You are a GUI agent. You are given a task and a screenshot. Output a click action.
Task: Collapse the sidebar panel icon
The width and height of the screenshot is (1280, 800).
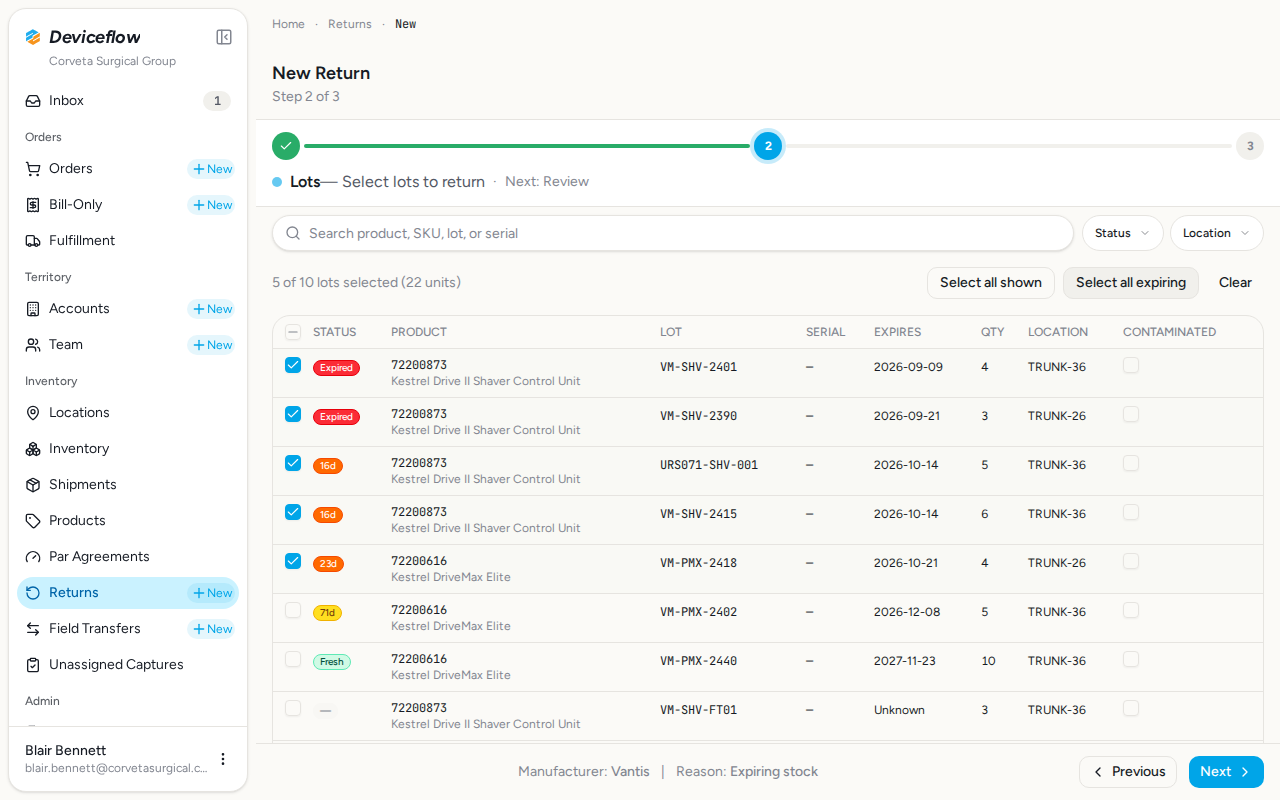[224, 37]
